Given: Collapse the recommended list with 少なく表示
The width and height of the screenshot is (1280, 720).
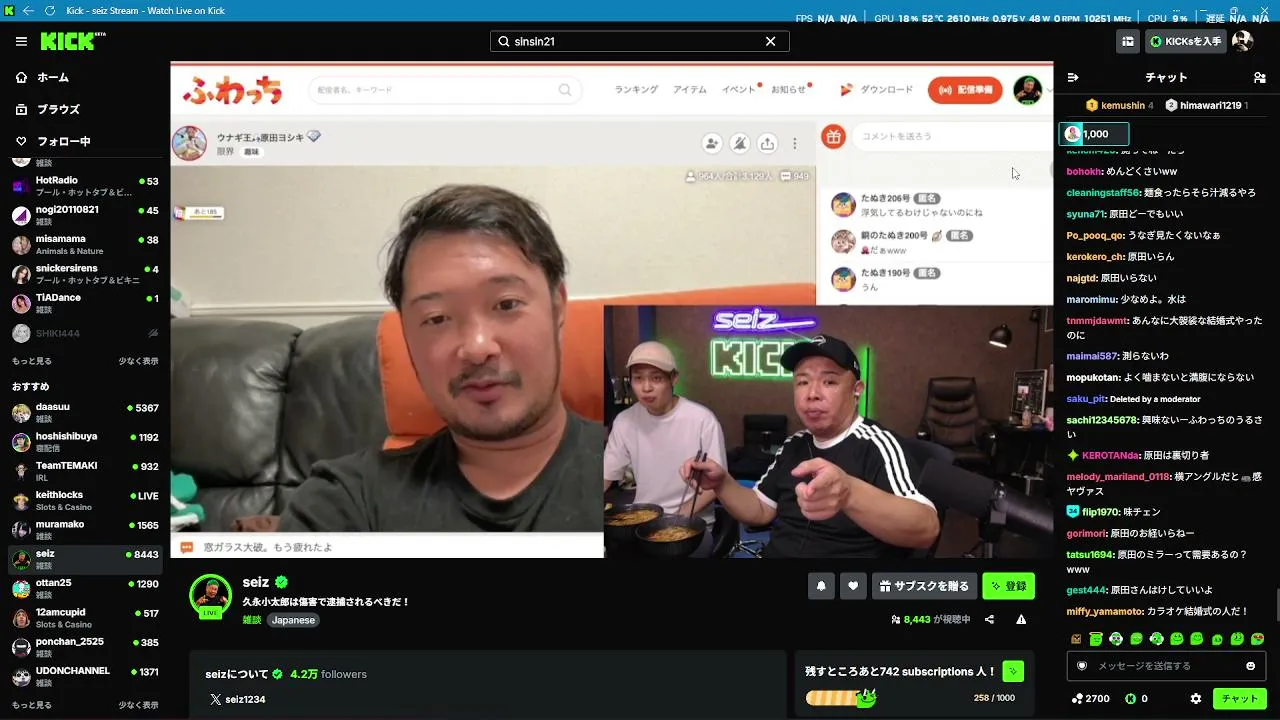Looking at the screenshot, I should coord(139,705).
